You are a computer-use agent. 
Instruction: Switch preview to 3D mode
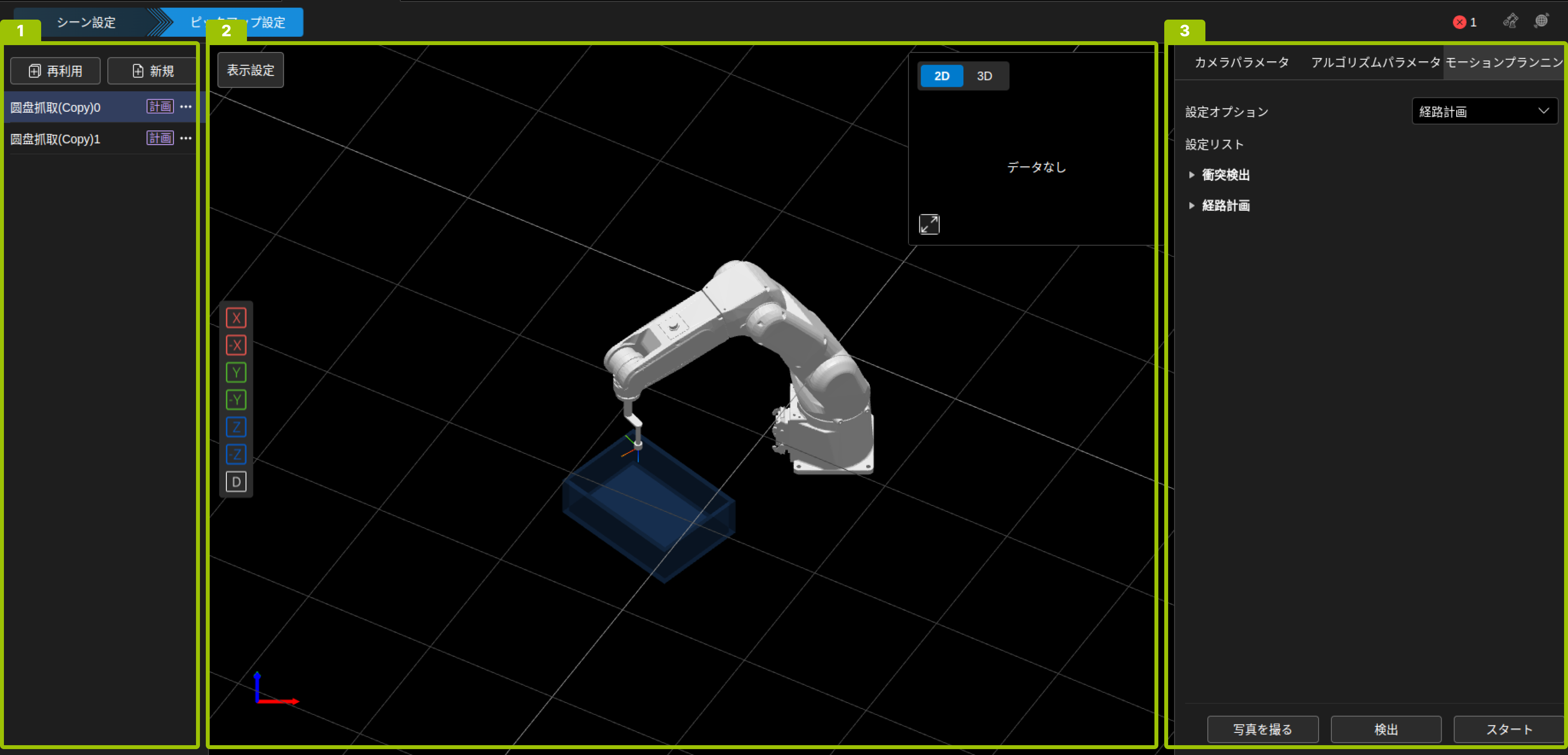(x=984, y=76)
